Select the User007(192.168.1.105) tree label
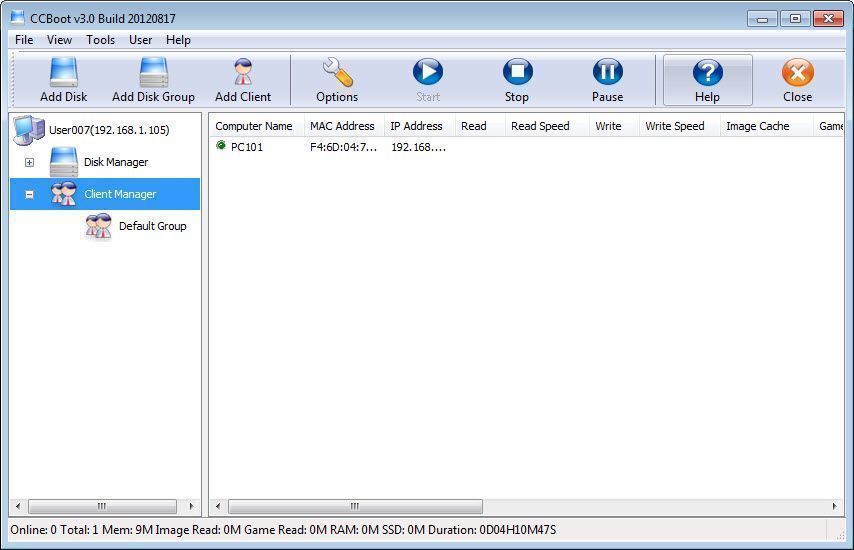The image size is (854, 550). [109, 130]
